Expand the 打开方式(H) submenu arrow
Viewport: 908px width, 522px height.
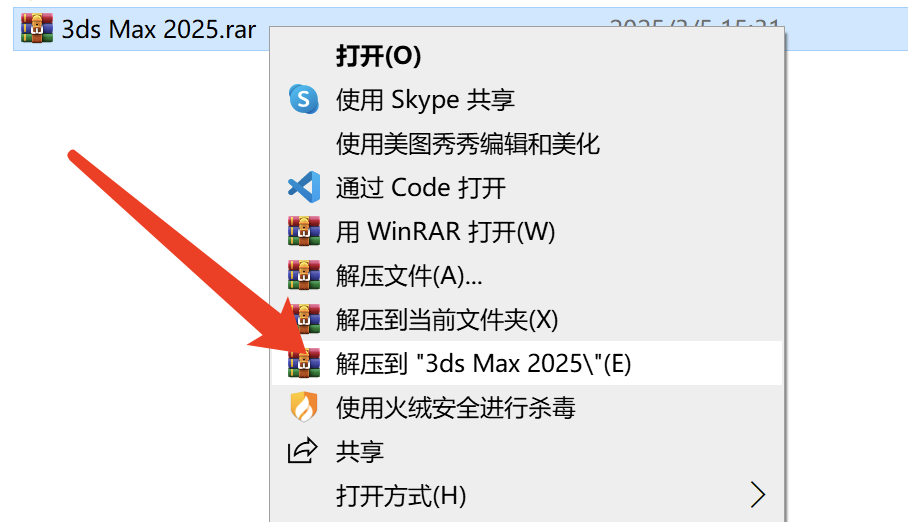[757, 495]
